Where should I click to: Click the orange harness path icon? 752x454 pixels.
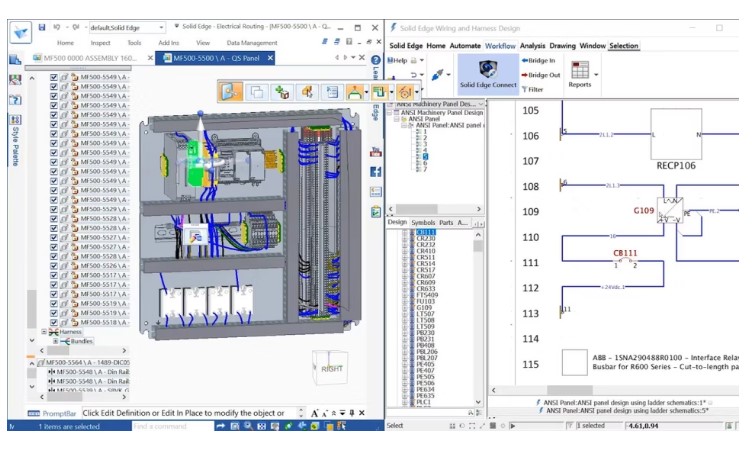354,92
